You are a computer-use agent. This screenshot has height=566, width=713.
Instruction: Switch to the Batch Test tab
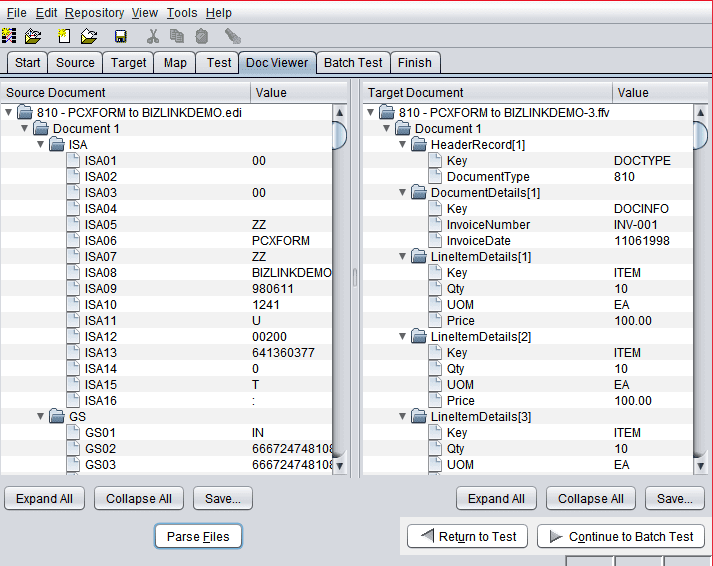353,62
